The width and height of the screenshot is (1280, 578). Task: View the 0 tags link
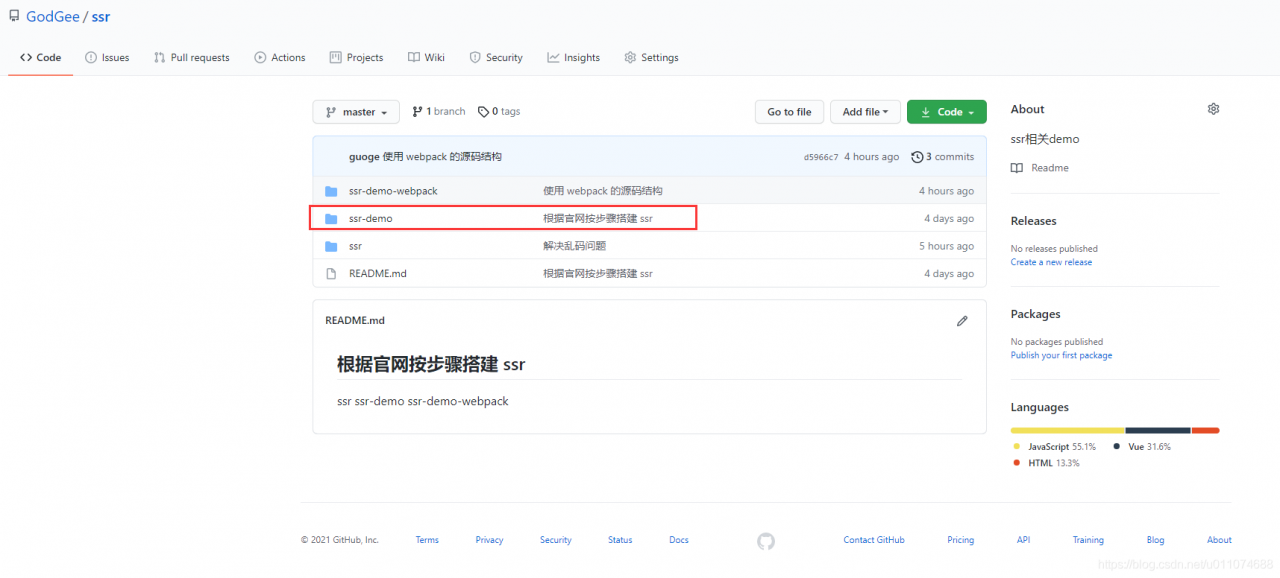[x=499, y=112]
